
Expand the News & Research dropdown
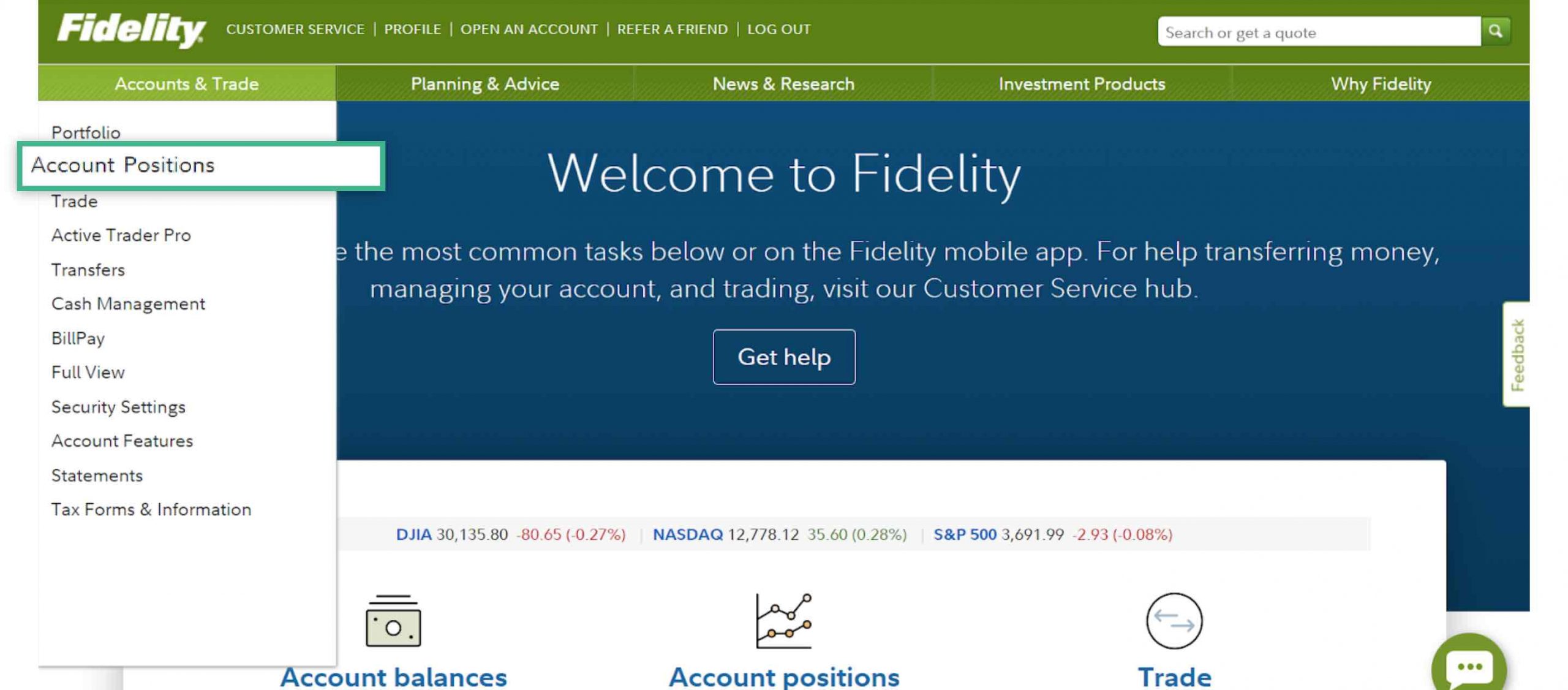(x=783, y=83)
